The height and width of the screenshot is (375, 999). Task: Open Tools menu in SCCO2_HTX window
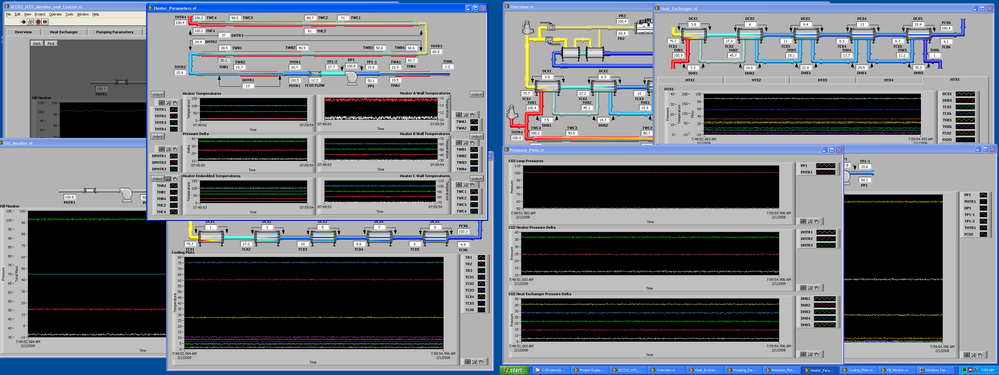pos(69,15)
